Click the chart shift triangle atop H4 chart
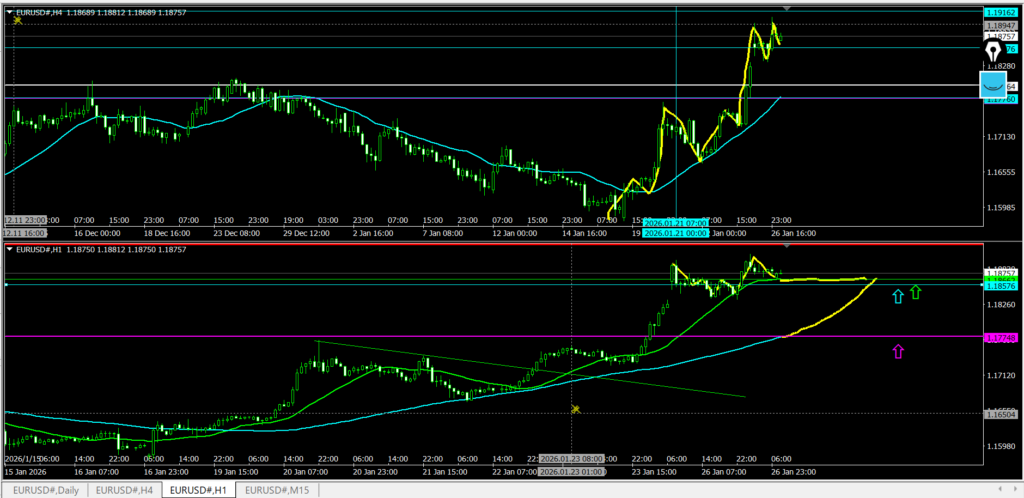Screen dimensions: 1024x498 tap(787, 8)
